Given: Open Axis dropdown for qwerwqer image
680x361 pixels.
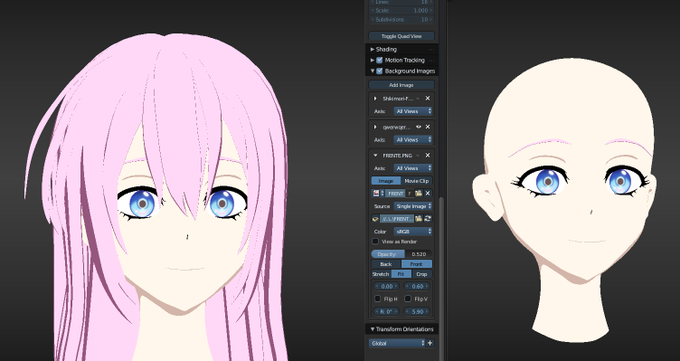Looking at the screenshot, I should pos(413,140).
